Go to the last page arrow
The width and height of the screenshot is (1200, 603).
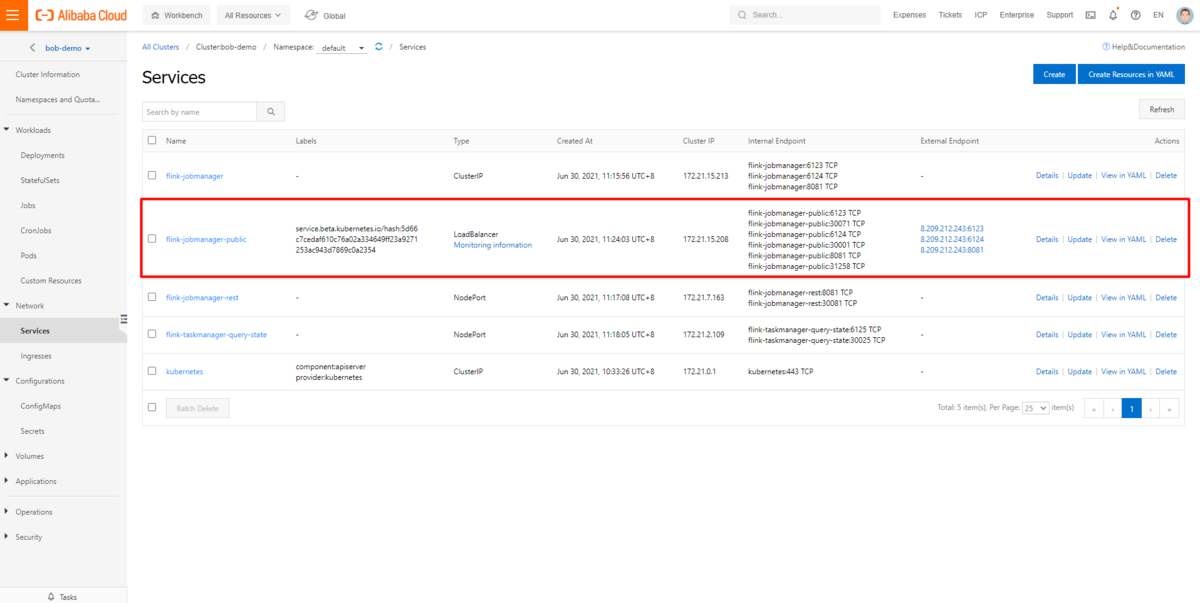pos(1169,408)
